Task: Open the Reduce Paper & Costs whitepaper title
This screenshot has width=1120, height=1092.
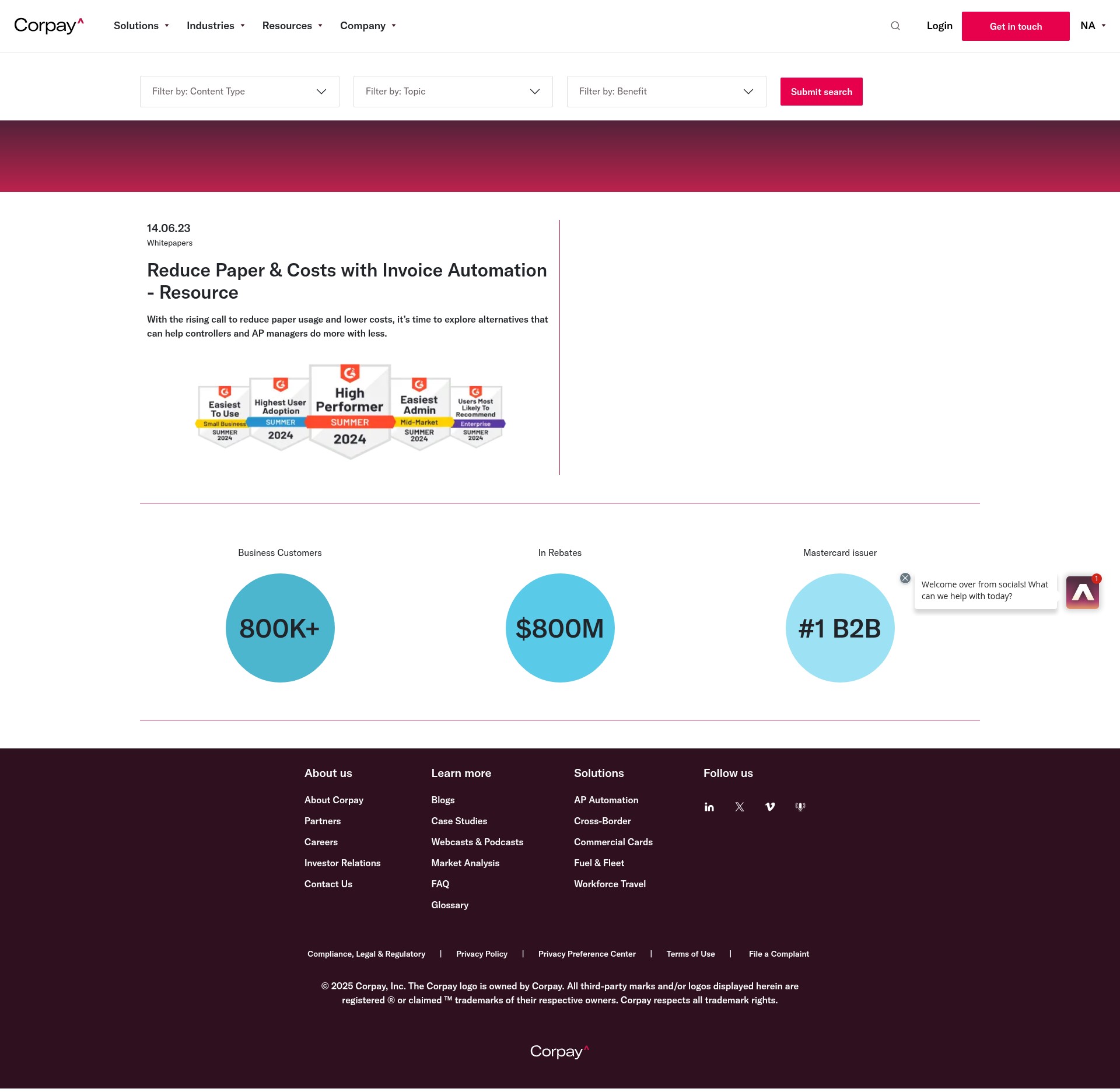Action: pyautogui.click(x=347, y=281)
